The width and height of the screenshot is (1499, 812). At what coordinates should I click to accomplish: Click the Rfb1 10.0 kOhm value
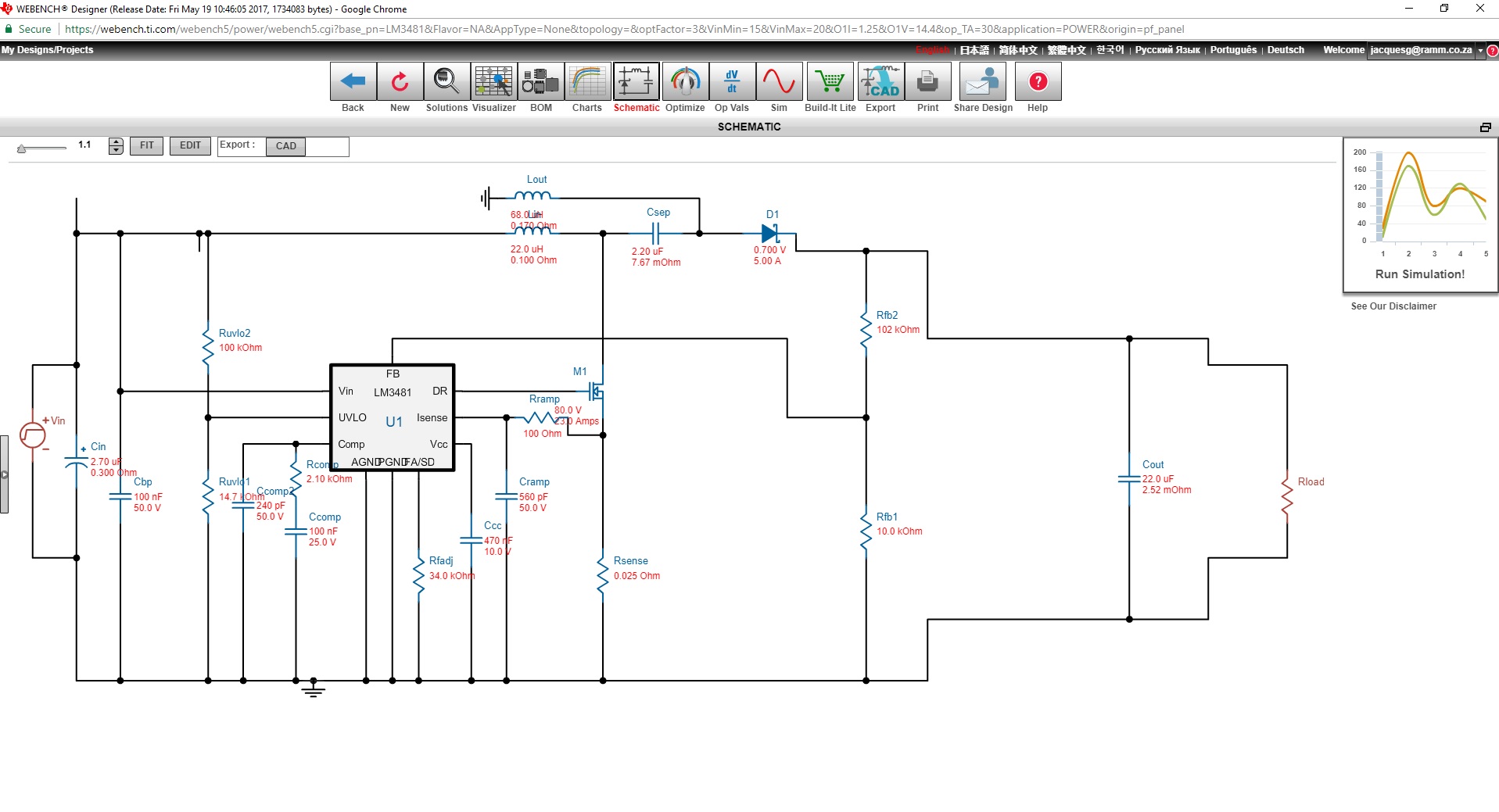tap(899, 531)
